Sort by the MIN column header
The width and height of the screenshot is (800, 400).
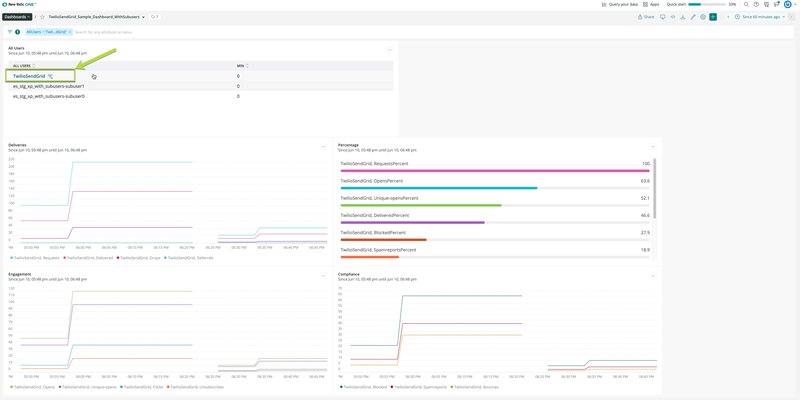(x=242, y=66)
